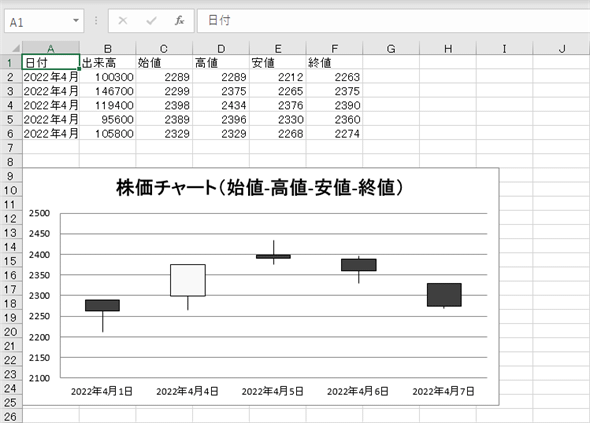This screenshot has height=423, width=590.
Task: Click the Cancel X icon in formula bar
Action: [x=123, y=21]
